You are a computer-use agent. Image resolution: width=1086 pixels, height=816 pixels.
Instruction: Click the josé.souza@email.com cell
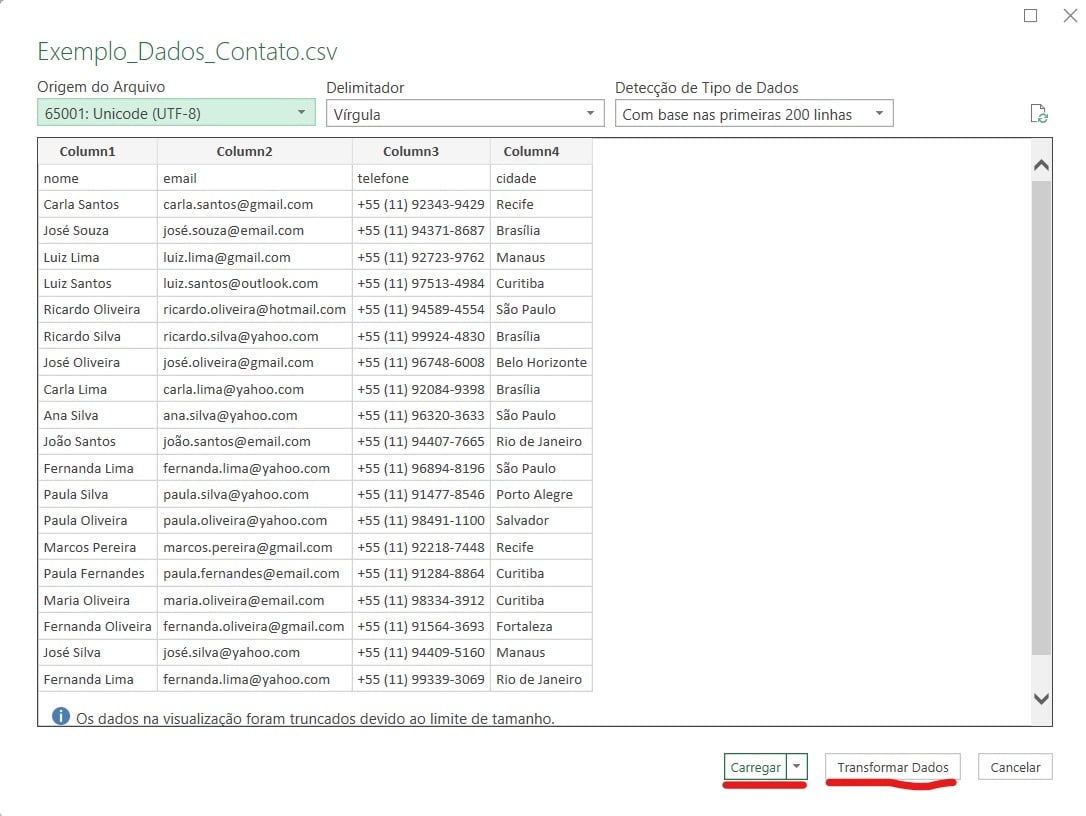click(255, 231)
